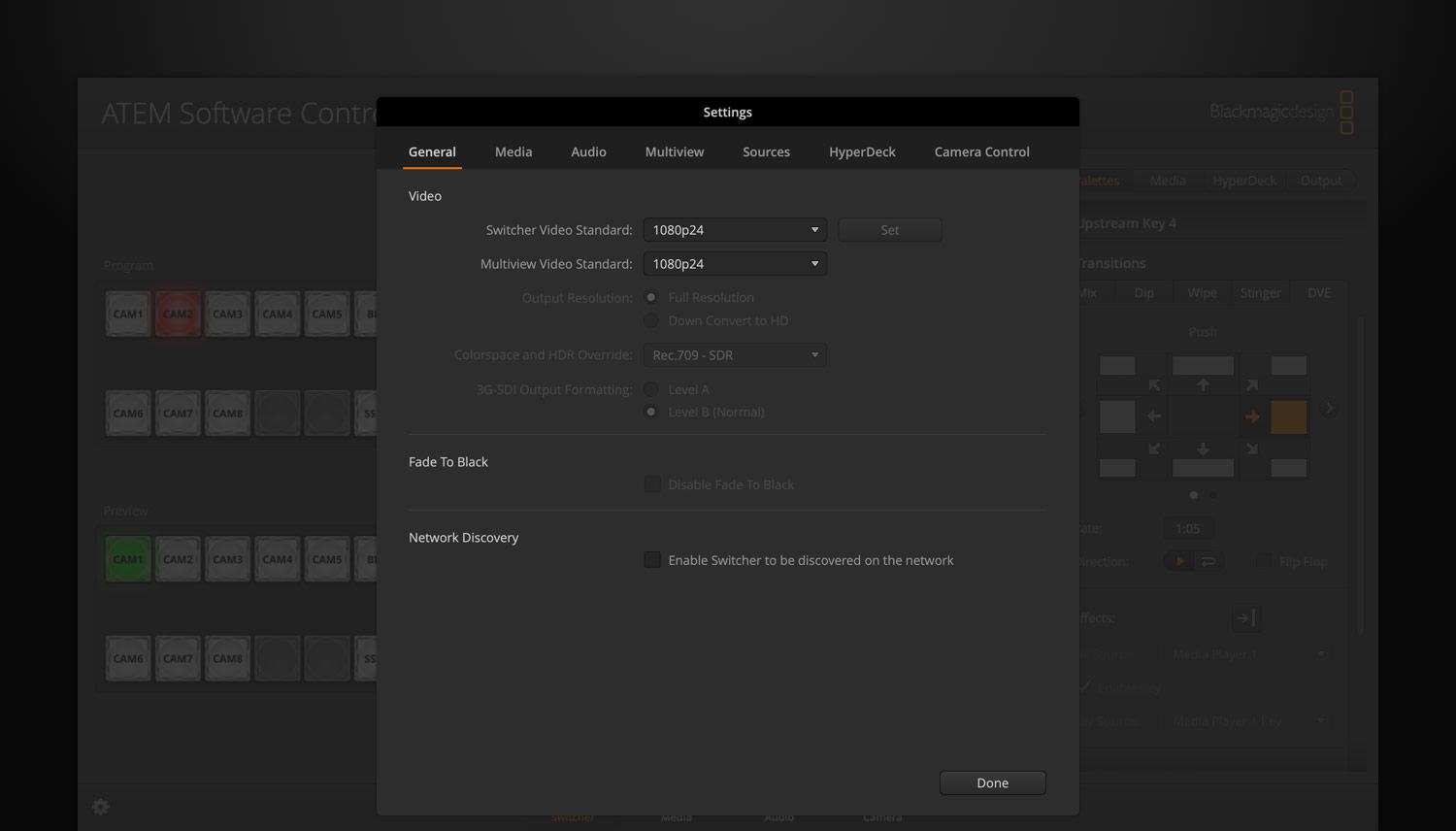Click the Set button for video standard

(x=889, y=229)
